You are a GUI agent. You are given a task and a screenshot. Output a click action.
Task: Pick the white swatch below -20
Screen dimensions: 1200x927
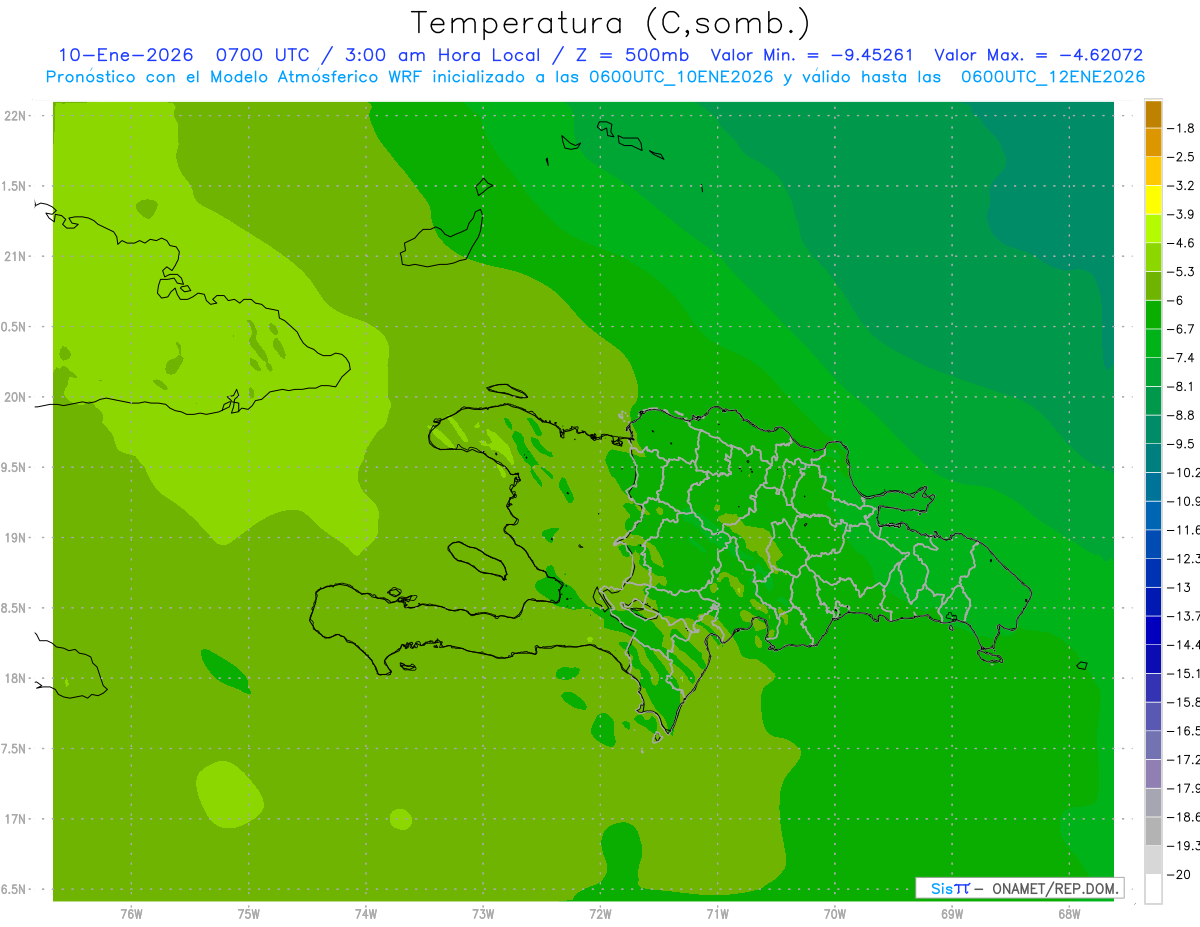(1153, 889)
